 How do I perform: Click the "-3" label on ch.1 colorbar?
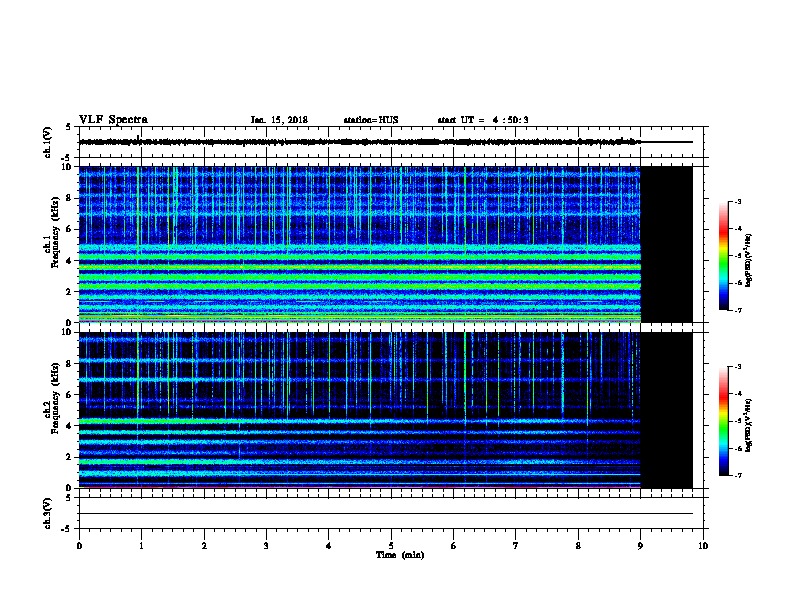pos(737,201)
